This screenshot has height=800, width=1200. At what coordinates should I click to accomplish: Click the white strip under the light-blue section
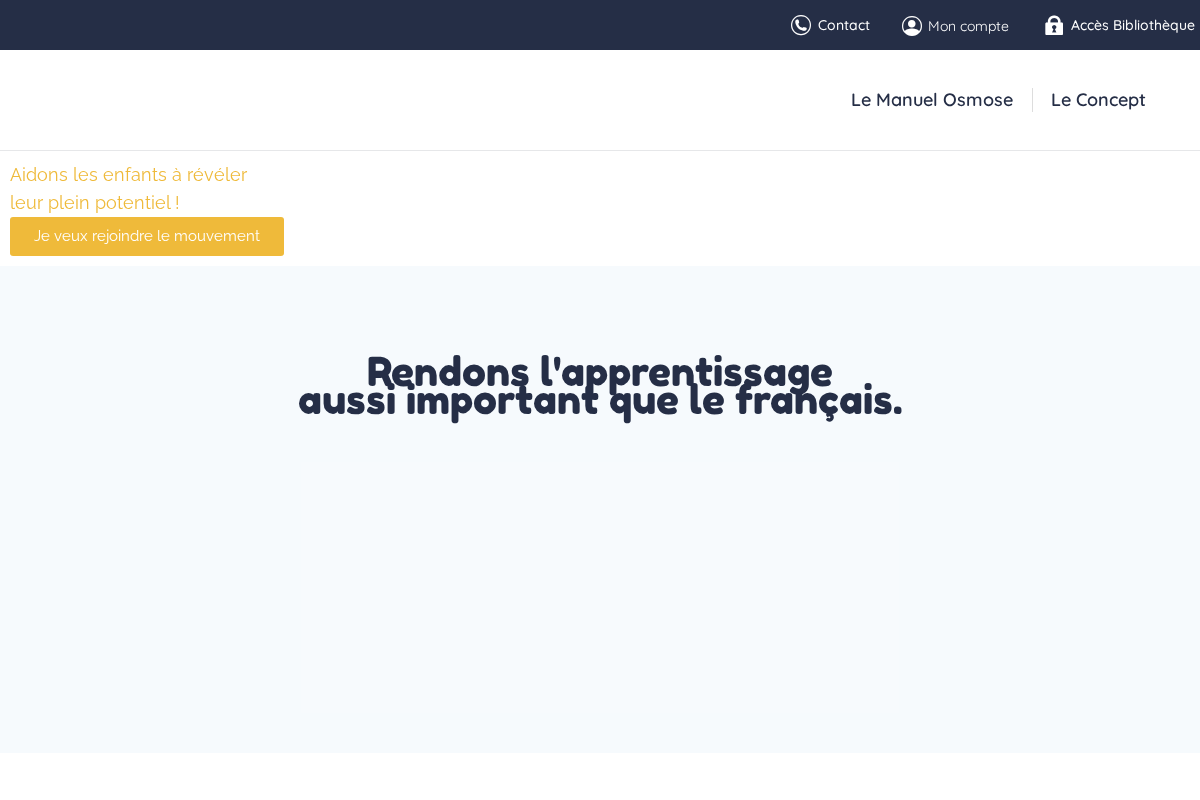click(x=600, y=776)
